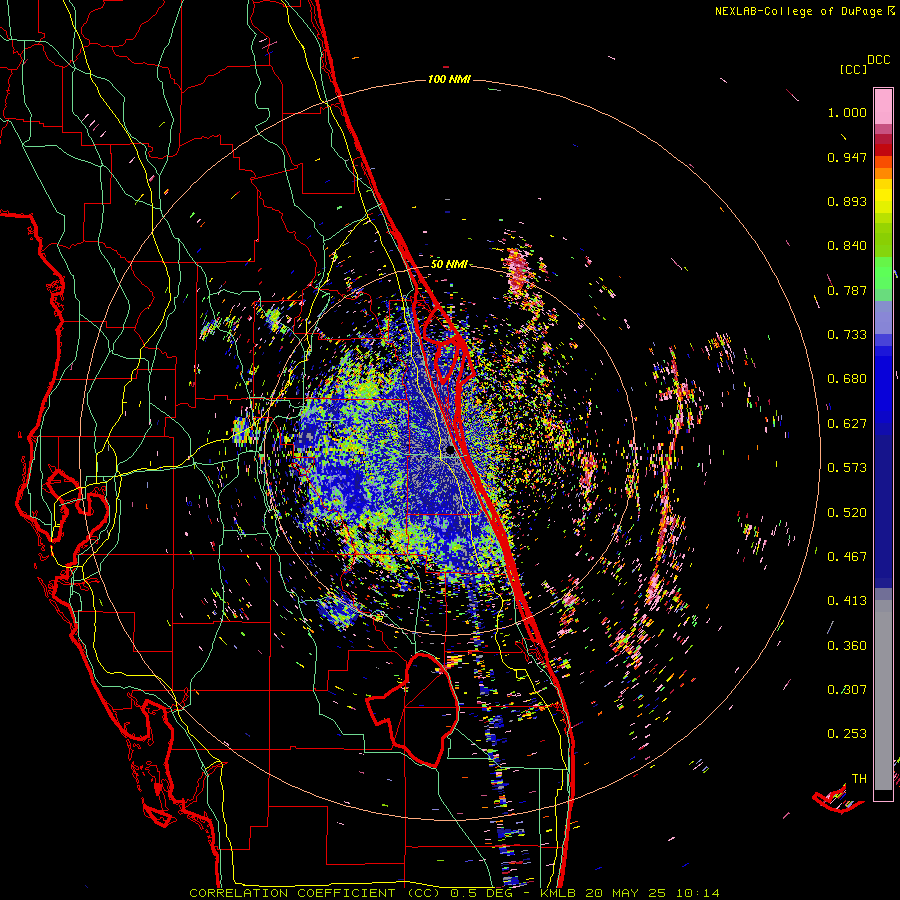Click the 50 NMI range ring label

(x=449, y=264)
